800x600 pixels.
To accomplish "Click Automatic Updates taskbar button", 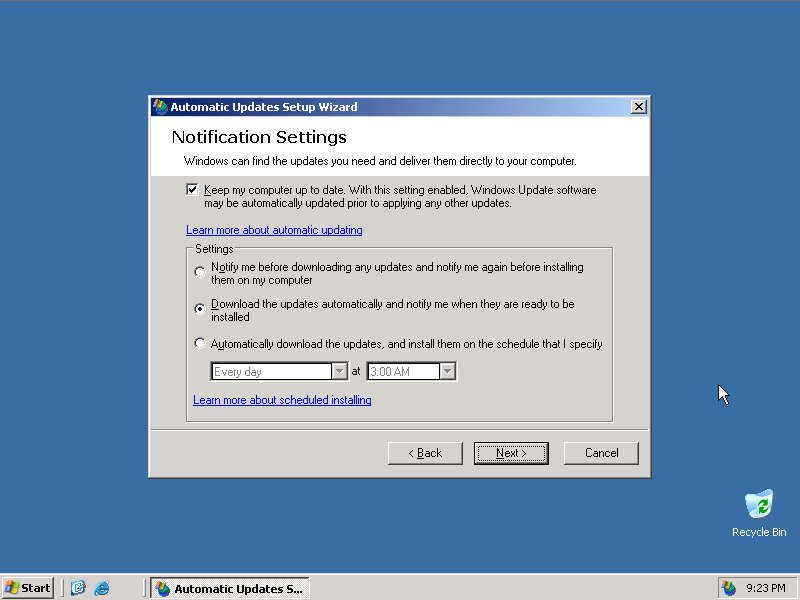I will pyautogui.click(x=230, y=588).
